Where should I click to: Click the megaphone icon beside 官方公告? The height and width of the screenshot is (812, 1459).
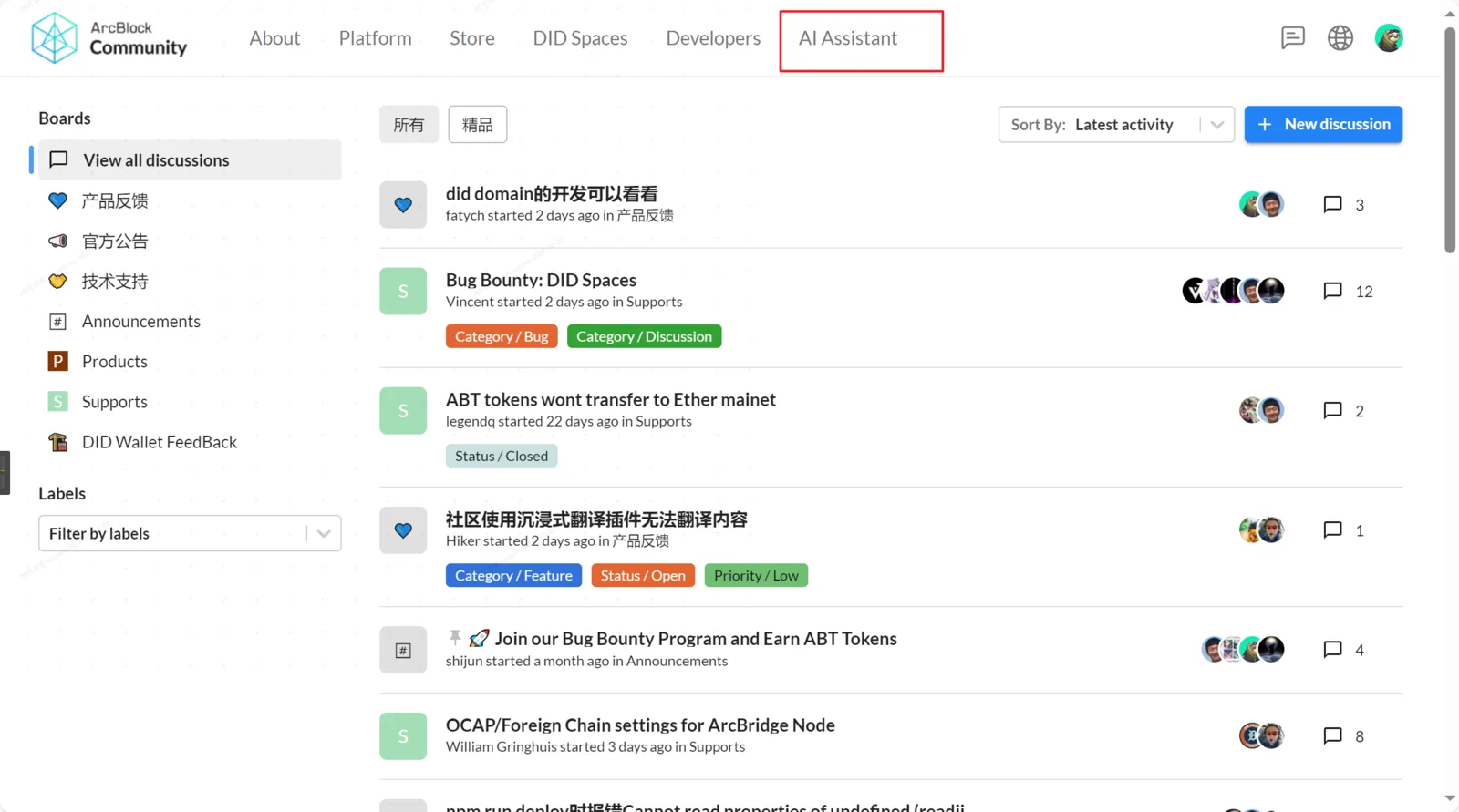[57, 242]
